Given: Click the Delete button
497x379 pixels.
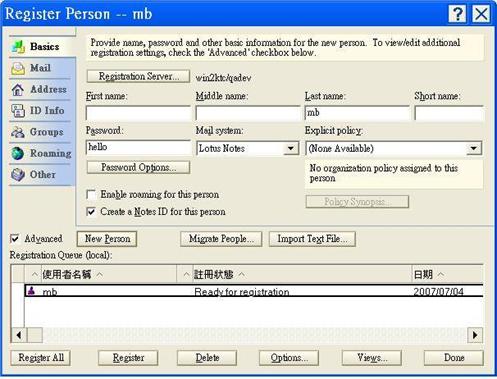Looking at the screenshot, I should (x=207, y=358).
